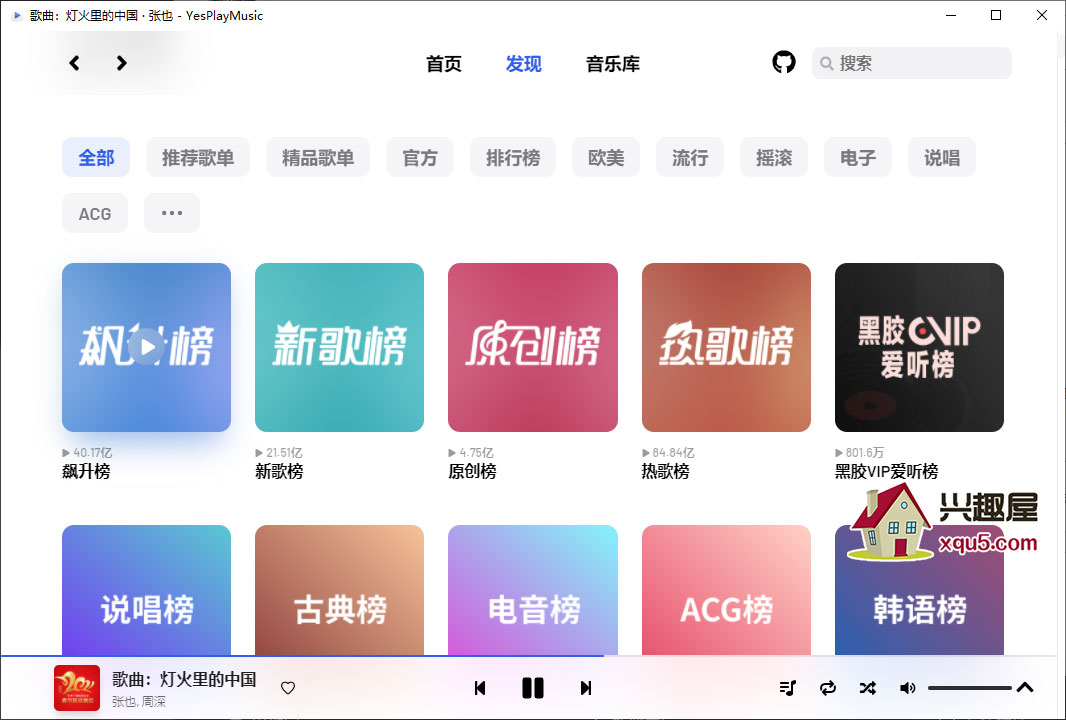
Task: Open the 韩语榜 playlist cover
Action: [x=919, y=590]
